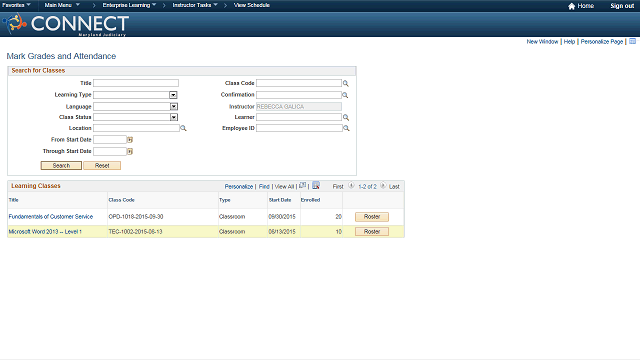640x360 pixels.
Task: Open Microsoft Word 2013 -- Level 1 link
Action: (45, 232)
